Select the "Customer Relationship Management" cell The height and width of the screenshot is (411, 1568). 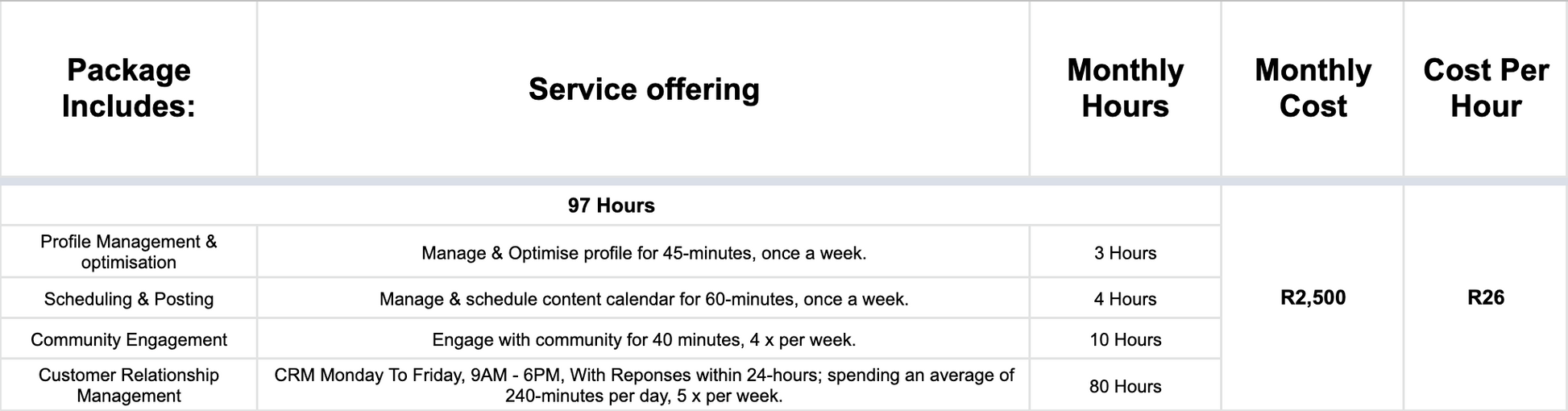coord(129,385)
